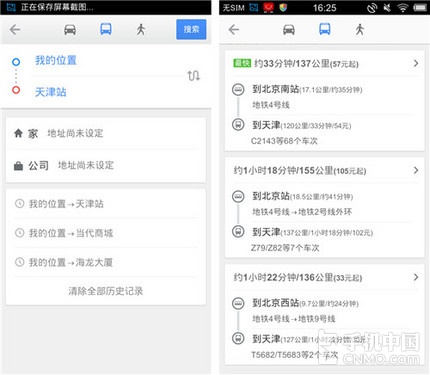Switch to walking tab on results screen

(360, 30)
